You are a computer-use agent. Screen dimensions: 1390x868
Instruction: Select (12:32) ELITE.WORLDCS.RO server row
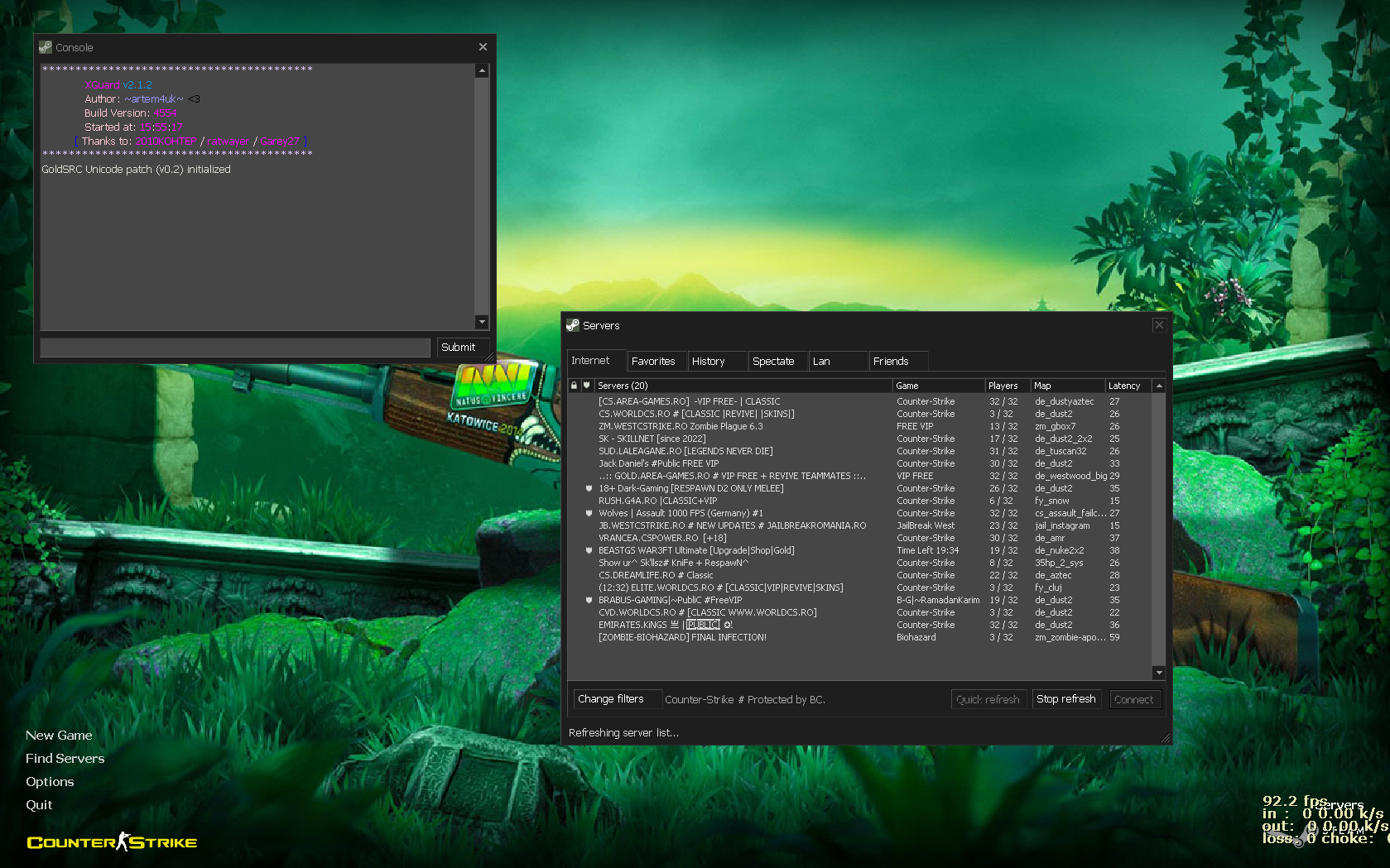(x=859, y=587)
